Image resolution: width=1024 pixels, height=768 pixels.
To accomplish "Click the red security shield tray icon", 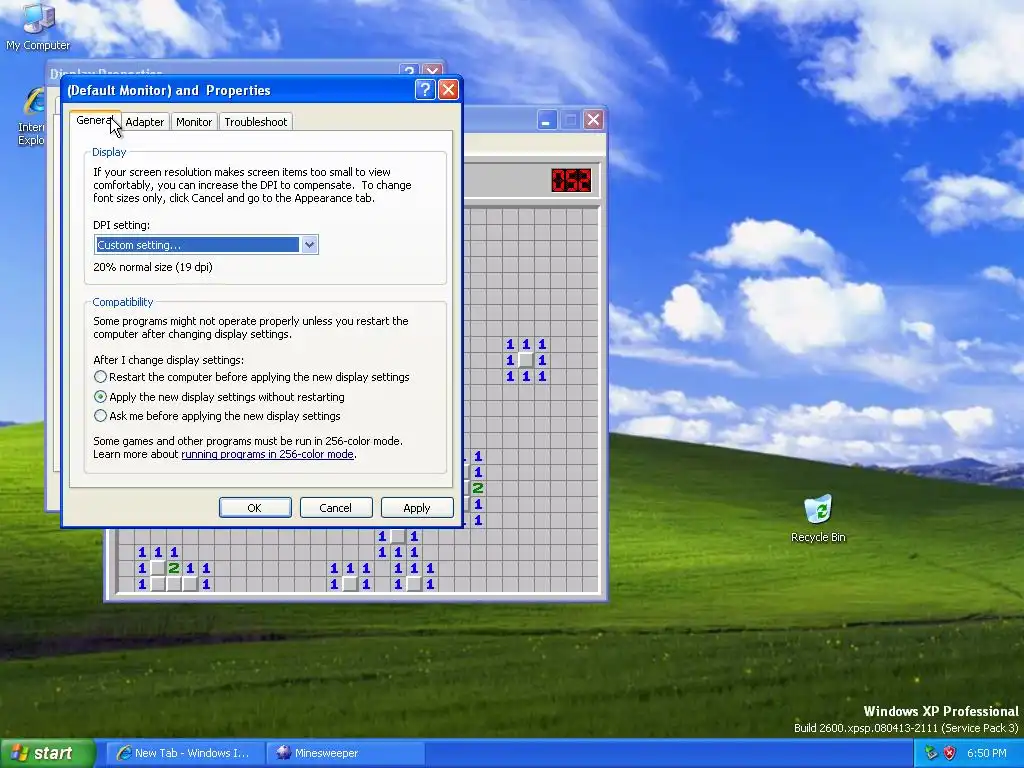I will (x=950, y=753).
